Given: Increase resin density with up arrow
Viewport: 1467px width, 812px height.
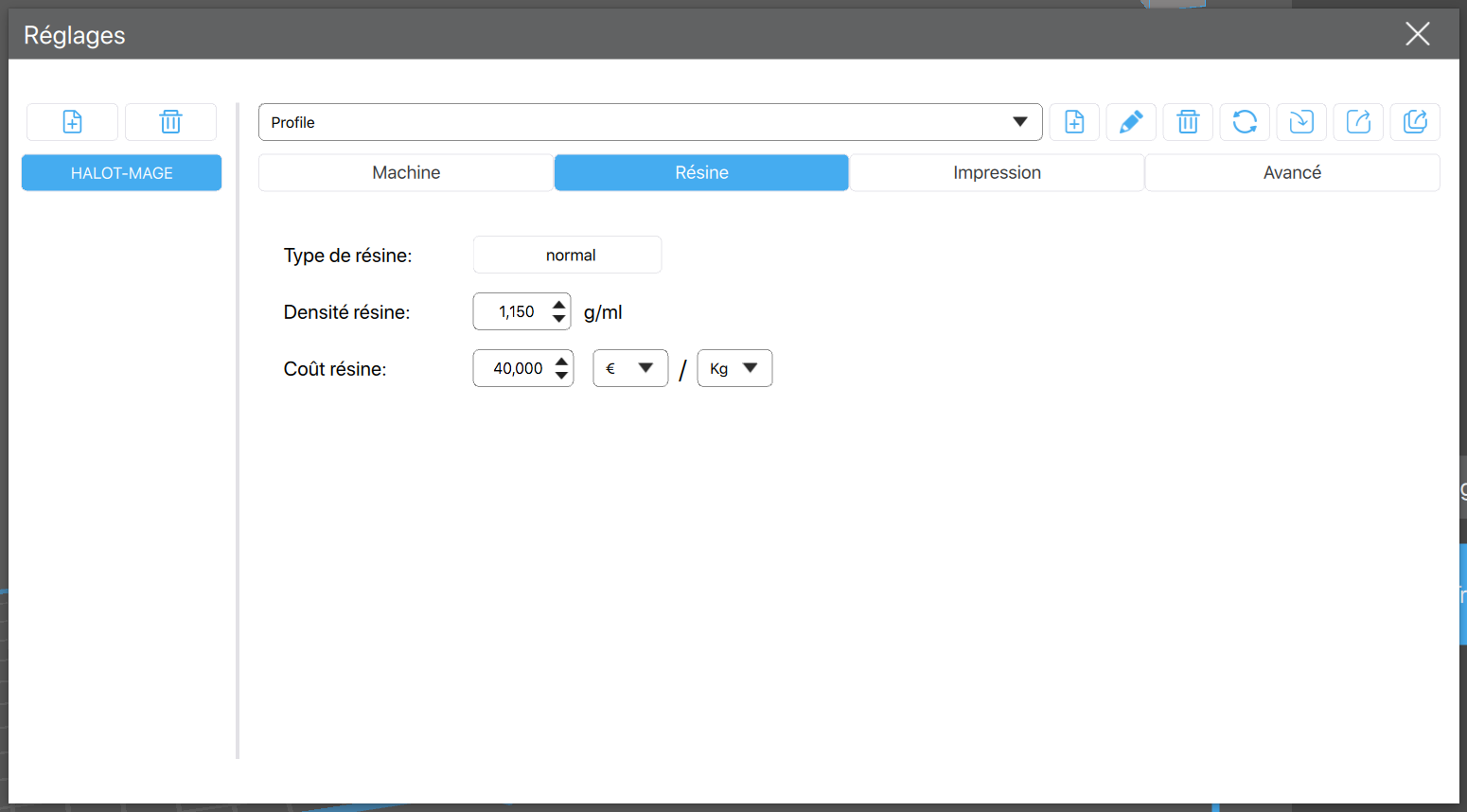Looking at the screenshot, I should coord(559,305).
